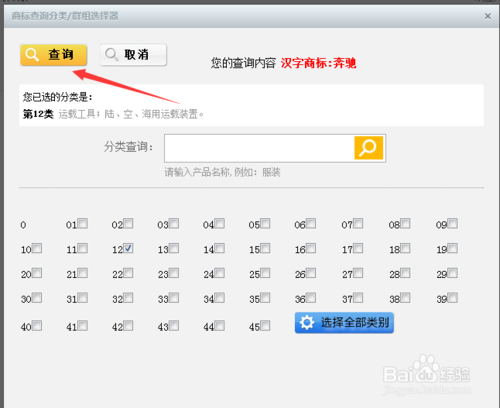Click the 第12类 selected category text
Image resolution: width=500 pixels, height=408 pixels.
point(38,114)
